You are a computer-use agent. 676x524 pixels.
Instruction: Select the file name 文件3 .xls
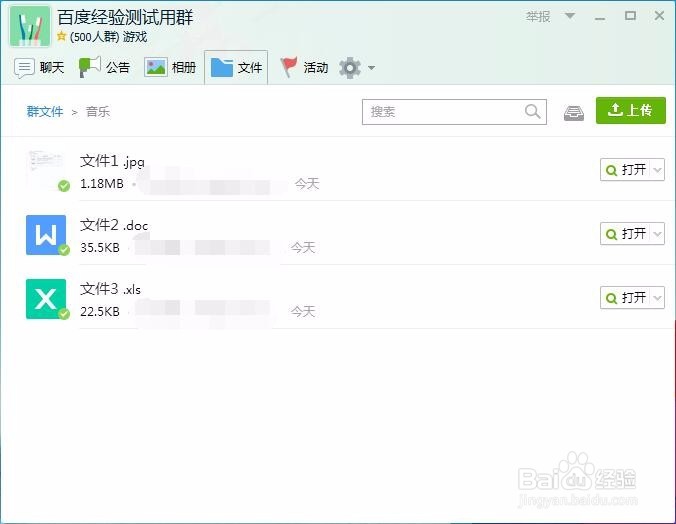tap(110, 289)
